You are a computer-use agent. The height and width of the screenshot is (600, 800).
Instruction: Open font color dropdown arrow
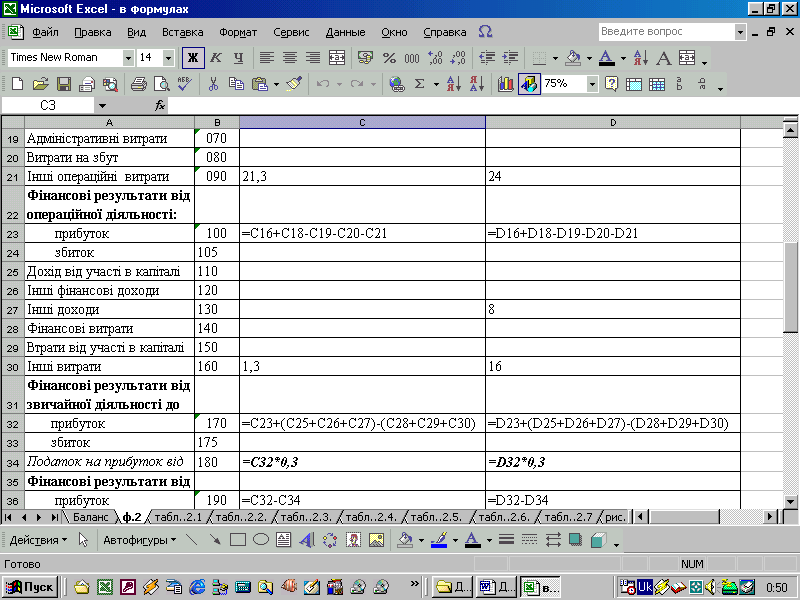click(623, 58)
